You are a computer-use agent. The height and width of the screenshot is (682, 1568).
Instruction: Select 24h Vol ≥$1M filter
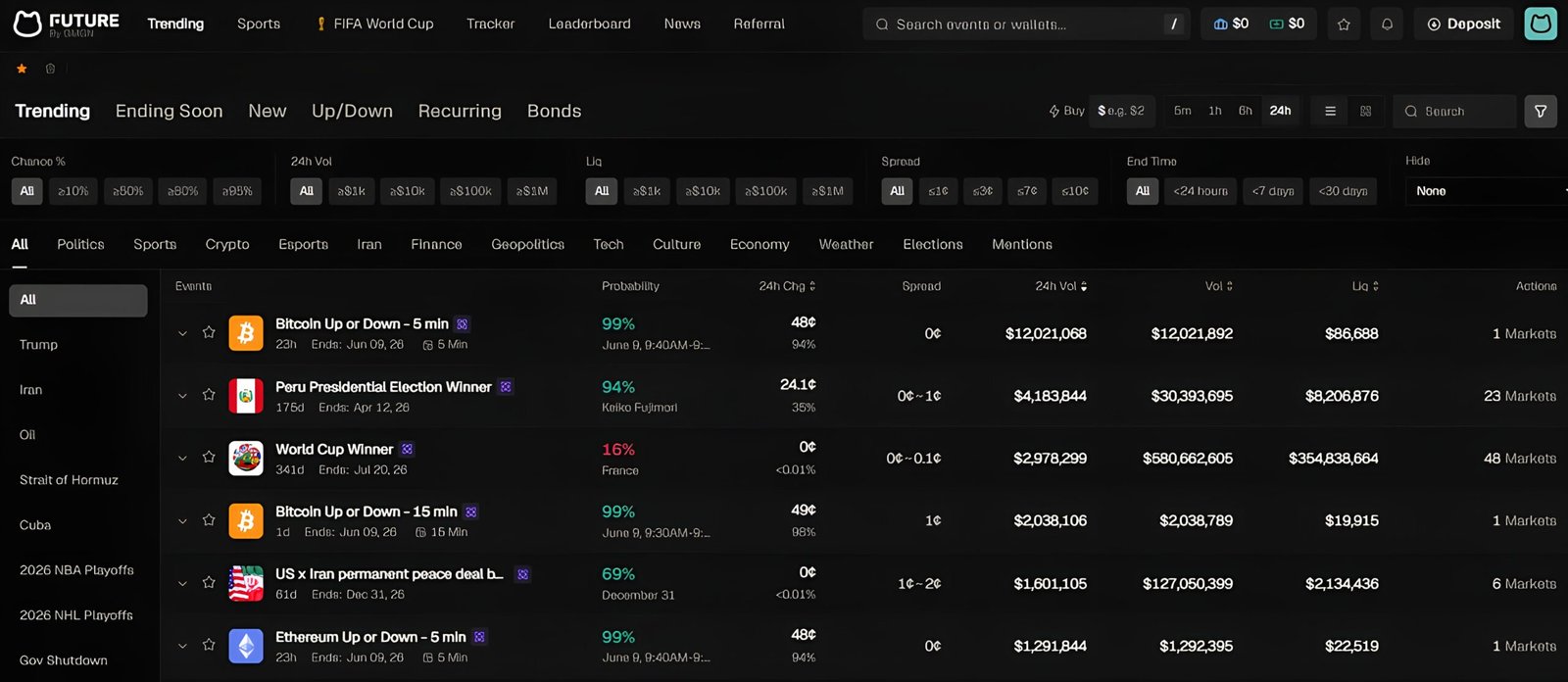pos(532,191)
